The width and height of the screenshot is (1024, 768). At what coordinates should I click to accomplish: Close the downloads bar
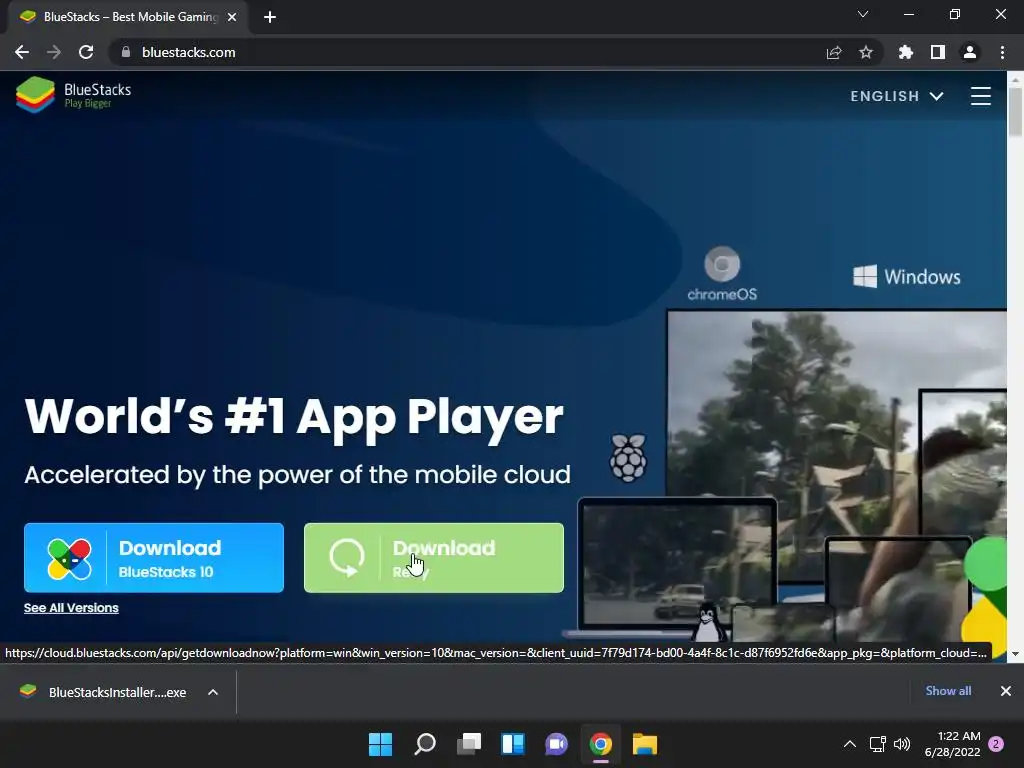click(x=1006, y=691)
